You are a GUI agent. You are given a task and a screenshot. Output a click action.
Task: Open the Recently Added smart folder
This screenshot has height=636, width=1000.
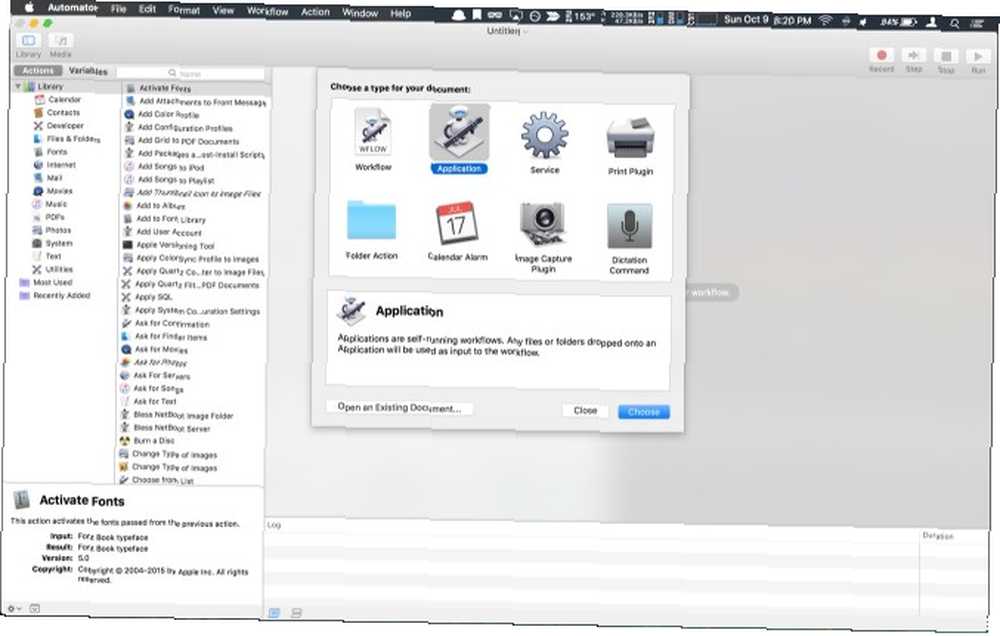[54, 295]
